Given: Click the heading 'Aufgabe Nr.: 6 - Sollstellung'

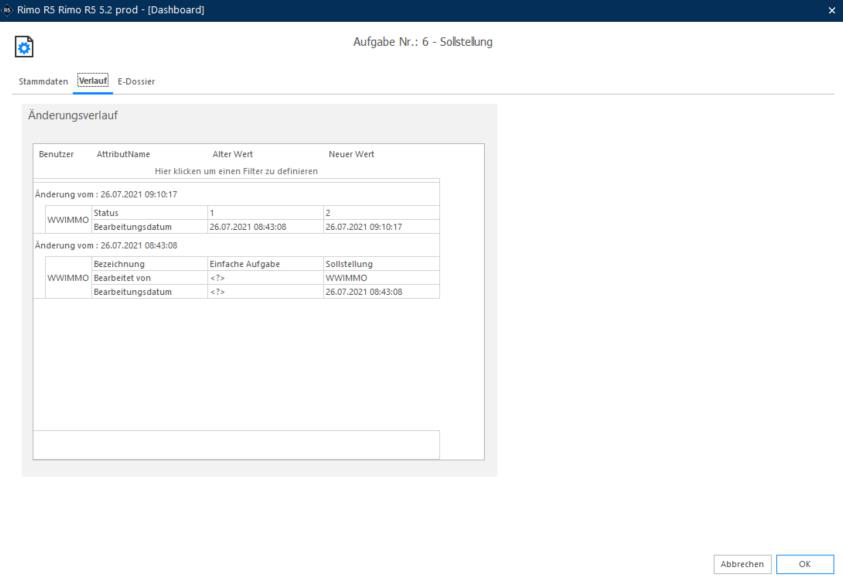Looking at the screenshot, I should click(423, 42).
